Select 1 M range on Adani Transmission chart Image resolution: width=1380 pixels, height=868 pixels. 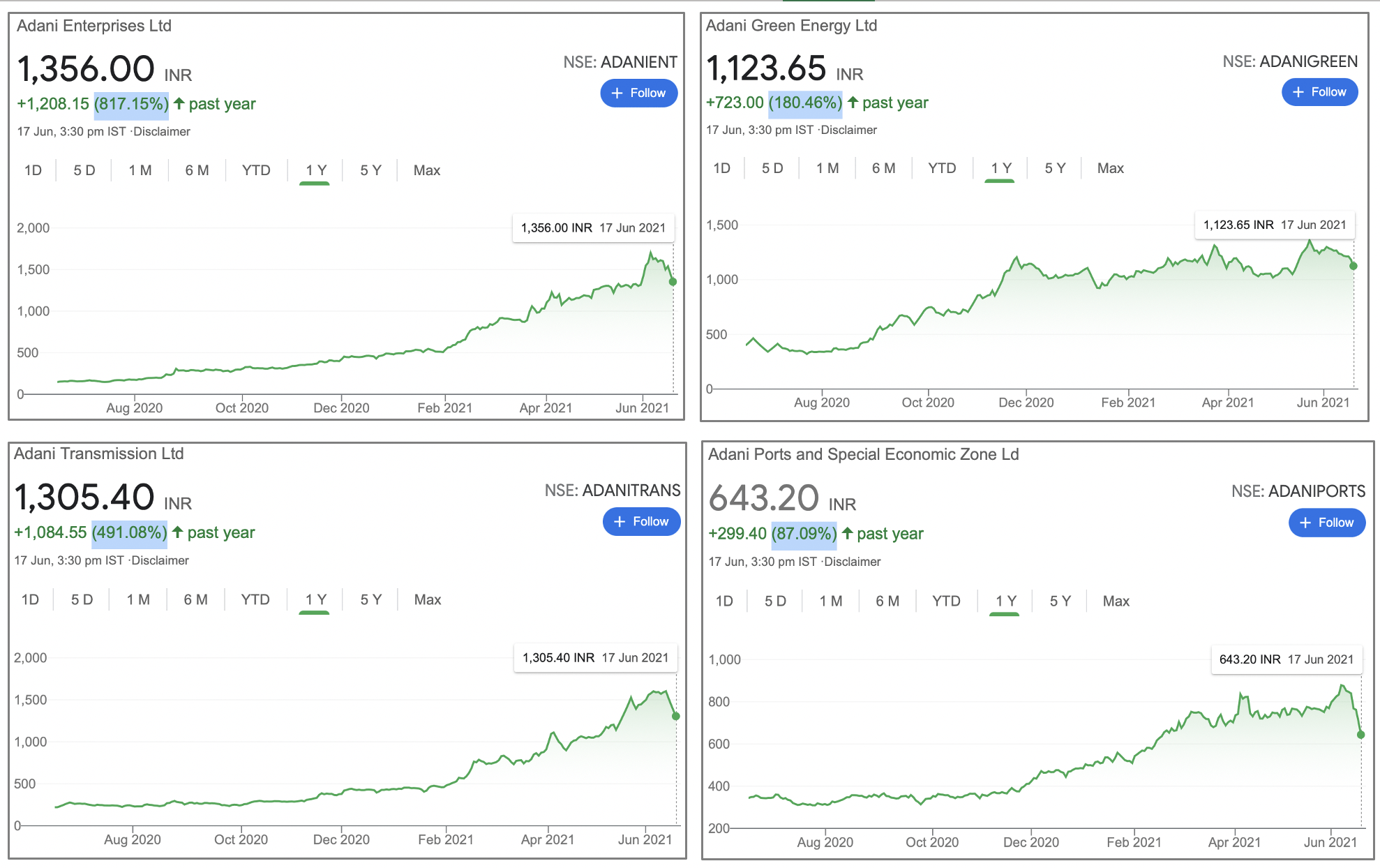pos(138,599)
